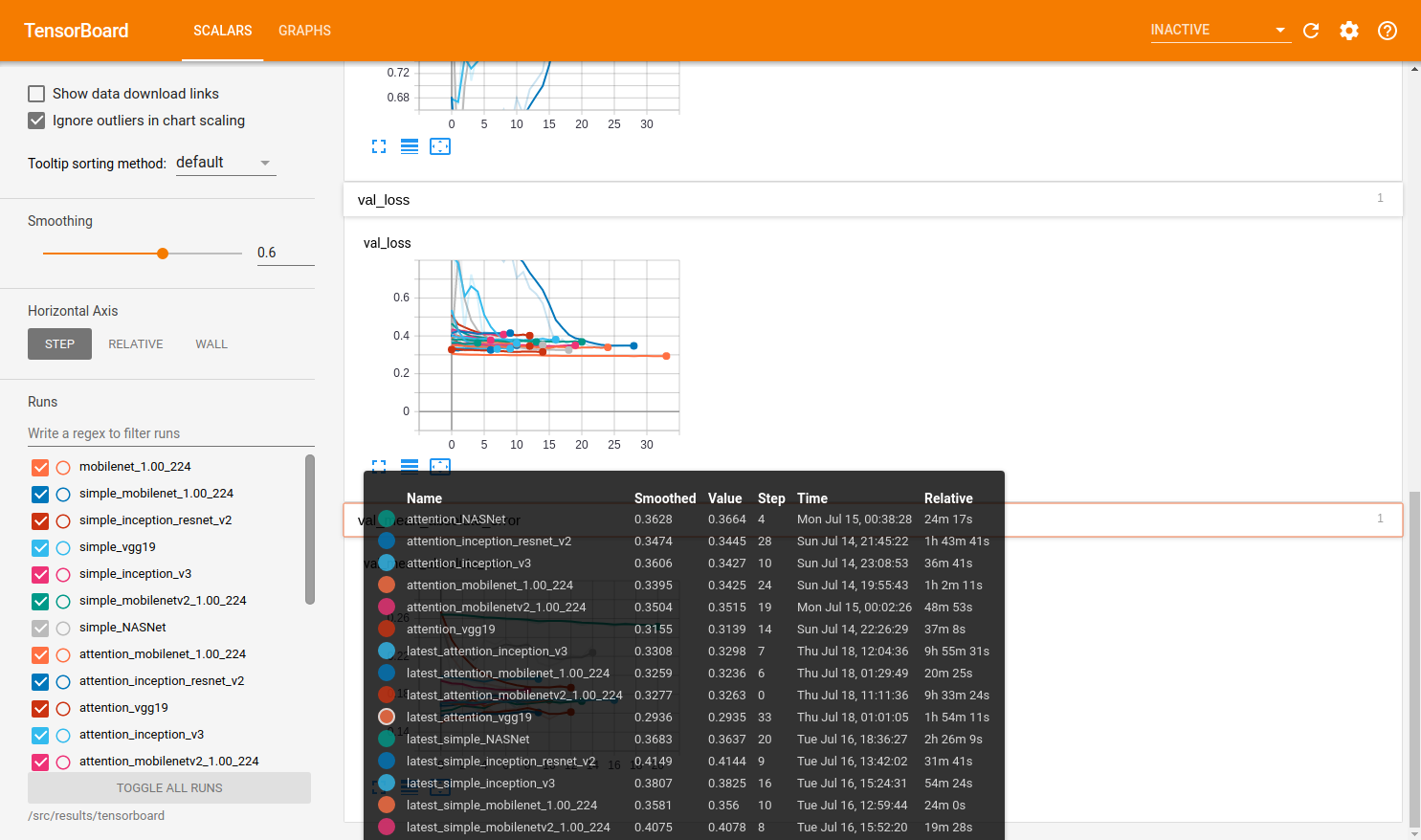Screen dimensions: 1421x840
Task: Select only the attention_mobilenetv2_1.00_224 run circle
Action: 63,763
